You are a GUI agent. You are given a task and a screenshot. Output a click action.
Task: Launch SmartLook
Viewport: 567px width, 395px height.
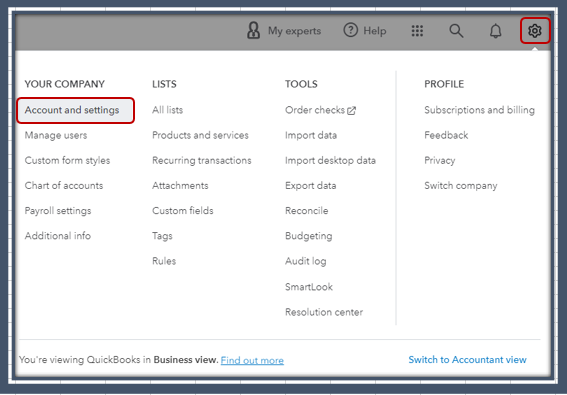[x=309, y=287]
